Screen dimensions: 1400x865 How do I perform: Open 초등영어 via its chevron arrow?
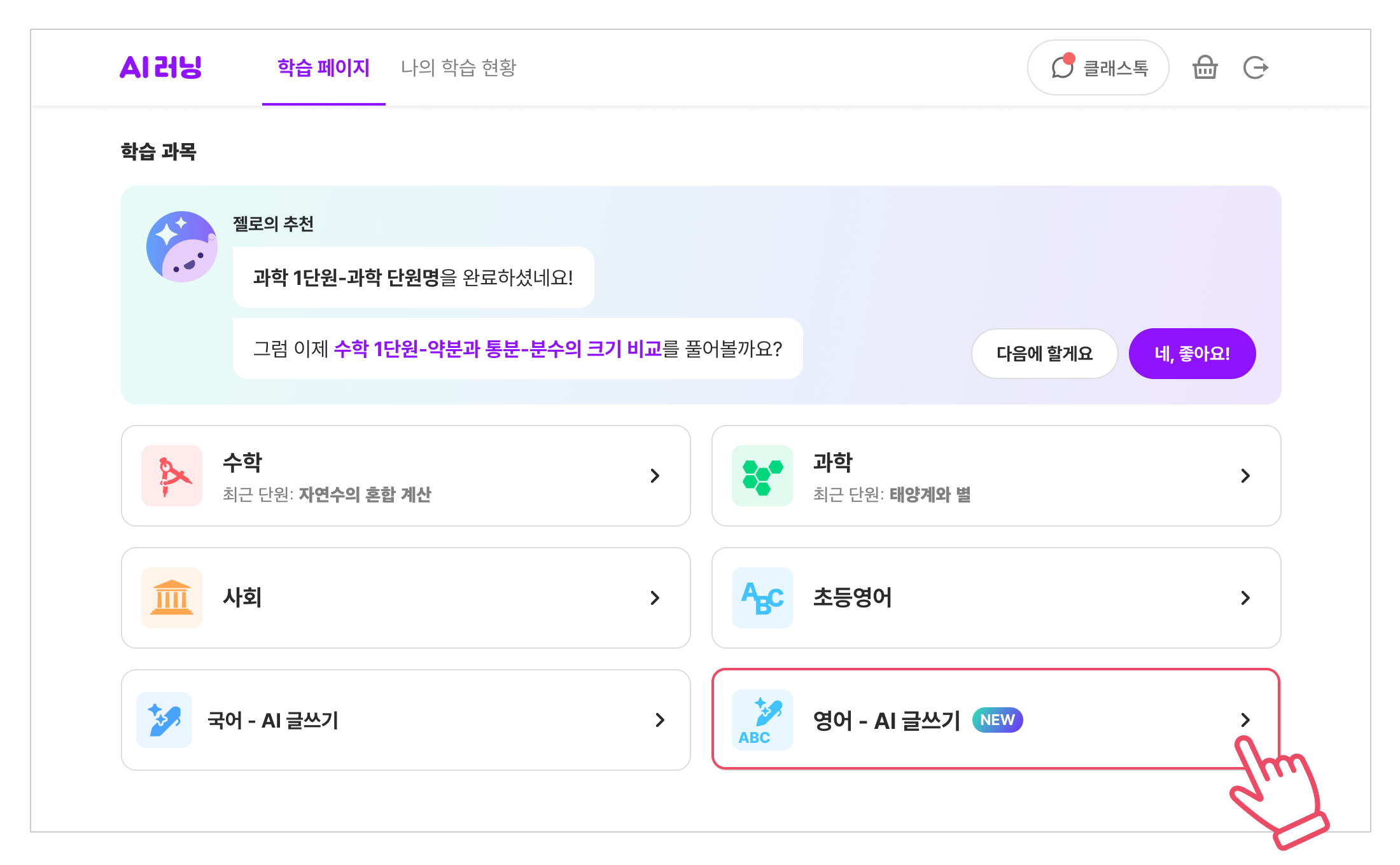(1245, 598)
